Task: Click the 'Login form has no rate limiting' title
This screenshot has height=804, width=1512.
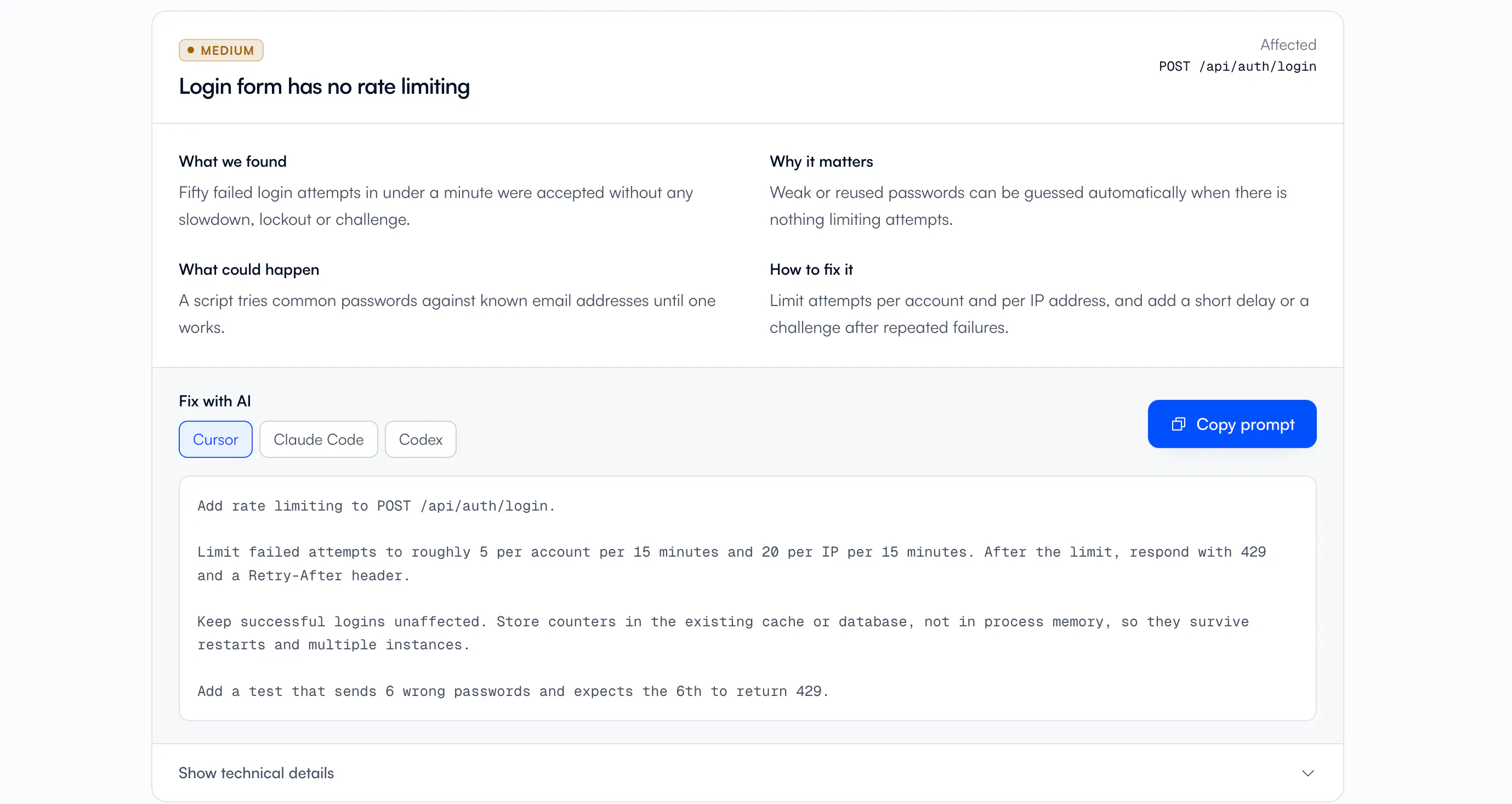Action: click(x=324, y=87)
